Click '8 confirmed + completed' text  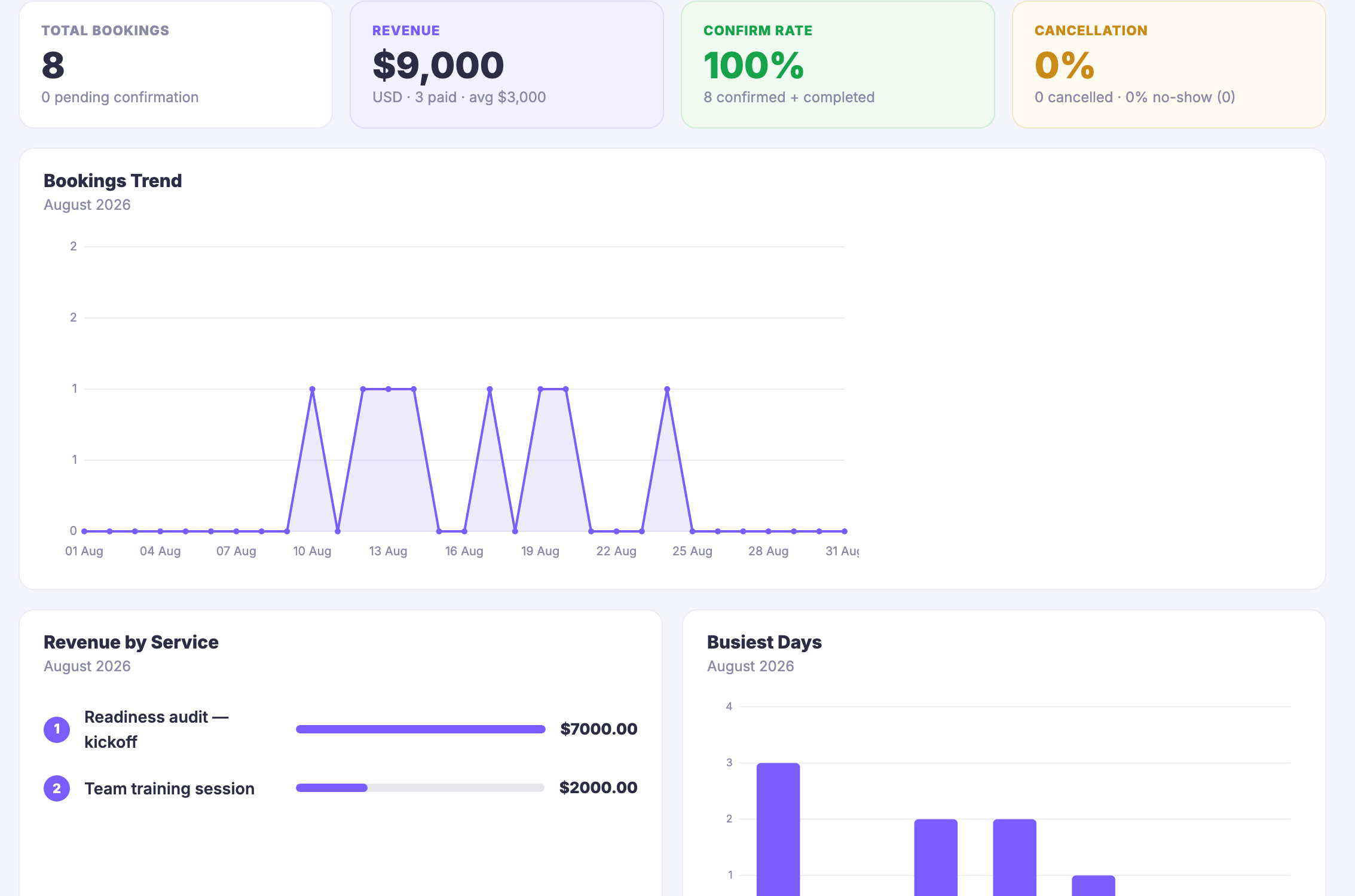click(789, 97)
